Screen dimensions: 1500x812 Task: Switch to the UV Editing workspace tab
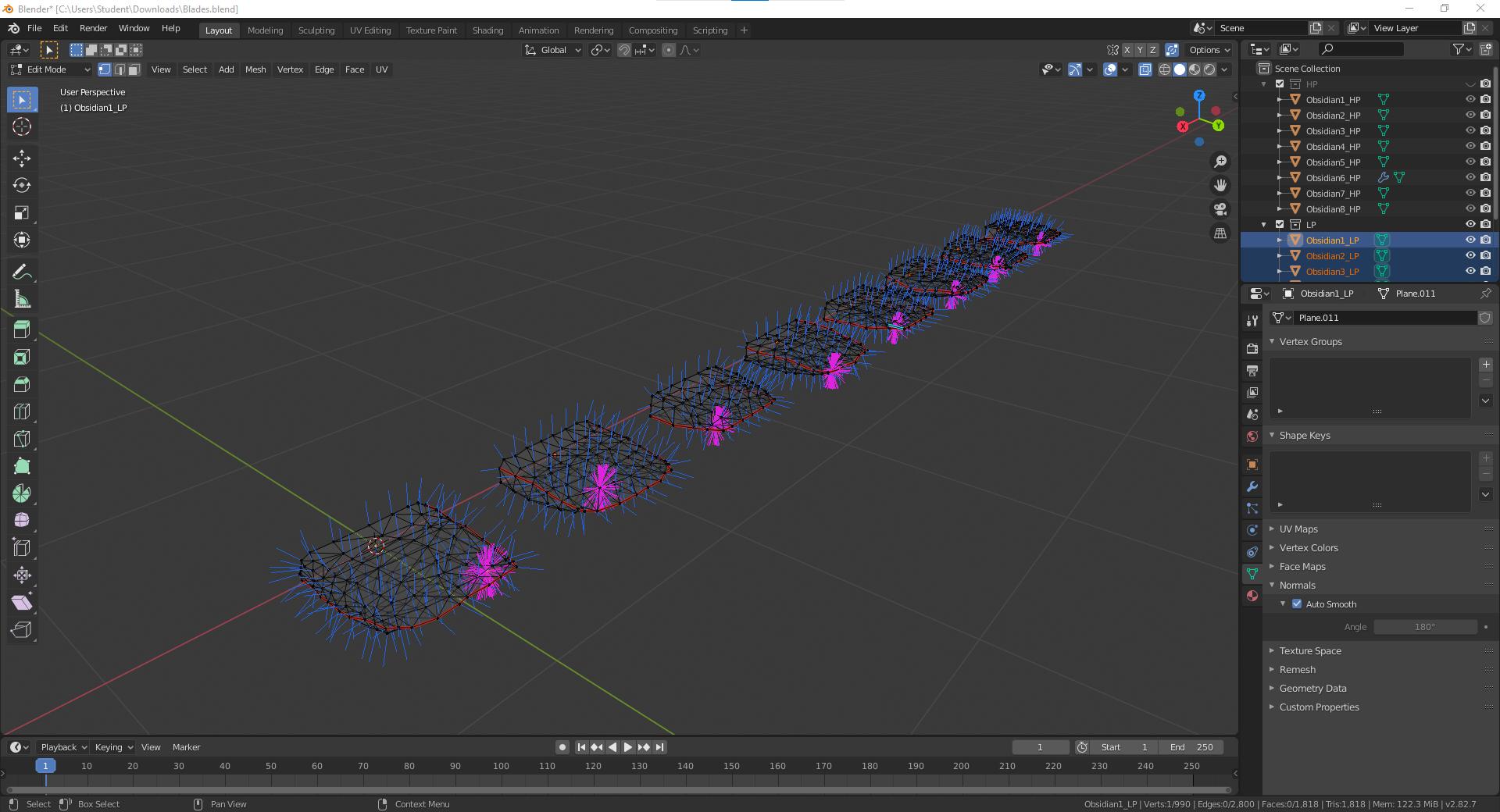click(370, 30)
